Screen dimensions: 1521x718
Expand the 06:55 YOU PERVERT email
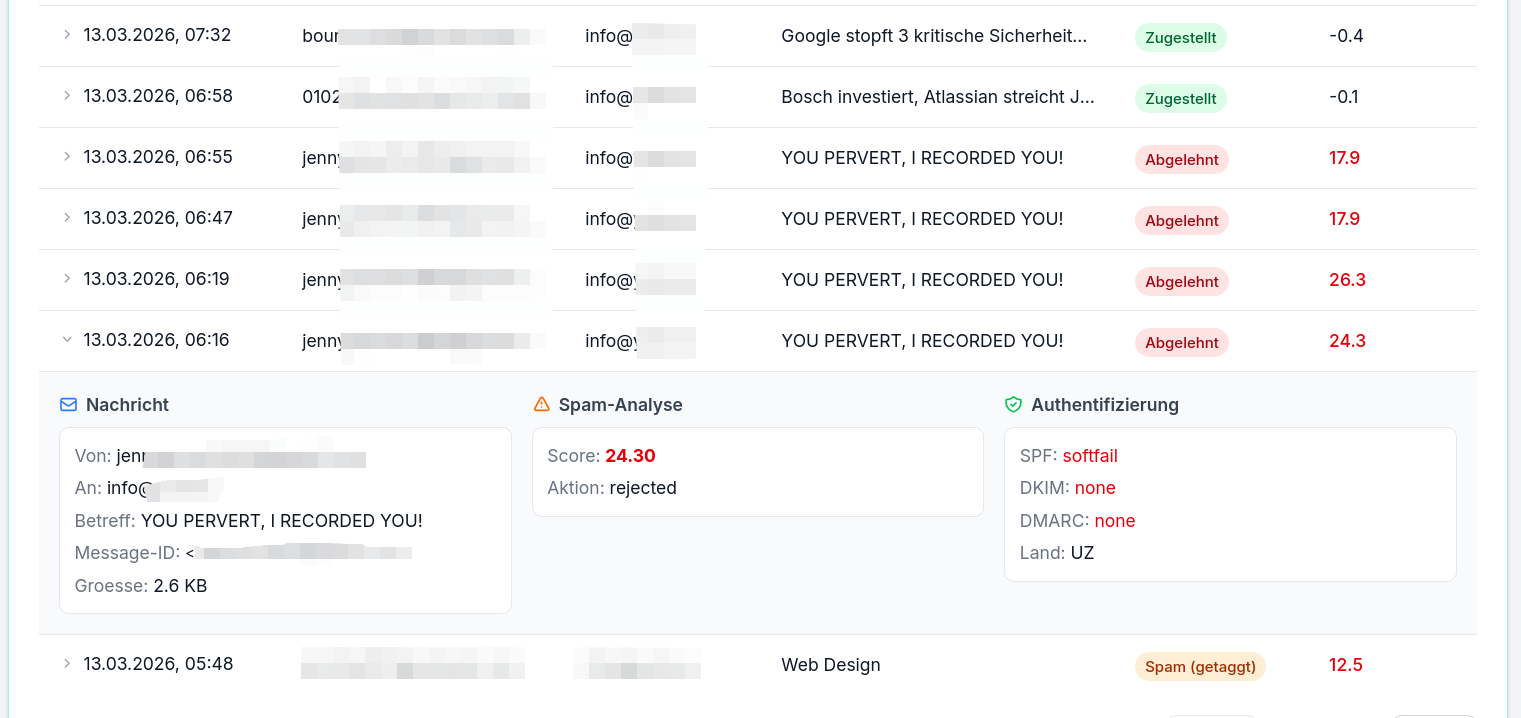(x=66, y=157)
